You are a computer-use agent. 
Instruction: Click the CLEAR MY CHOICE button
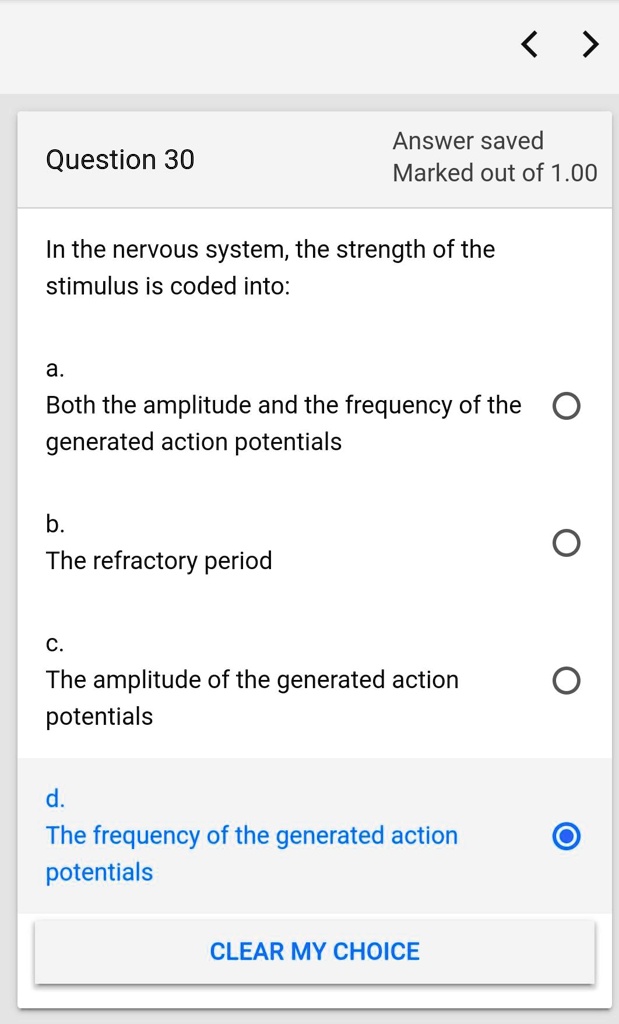tap(314, 950)
